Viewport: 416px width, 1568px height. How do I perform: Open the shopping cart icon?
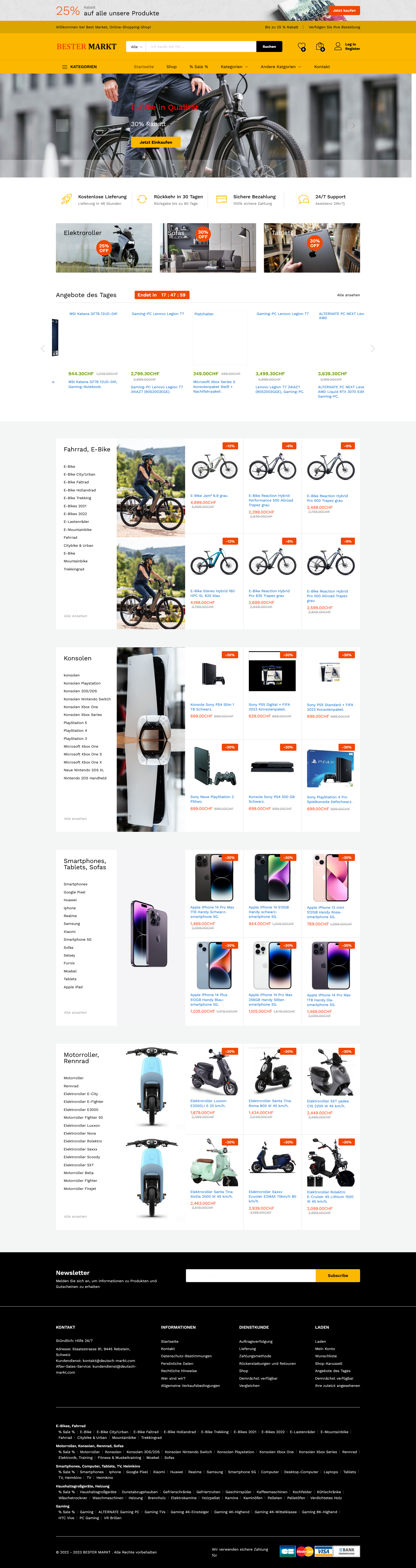pos(320,46)
